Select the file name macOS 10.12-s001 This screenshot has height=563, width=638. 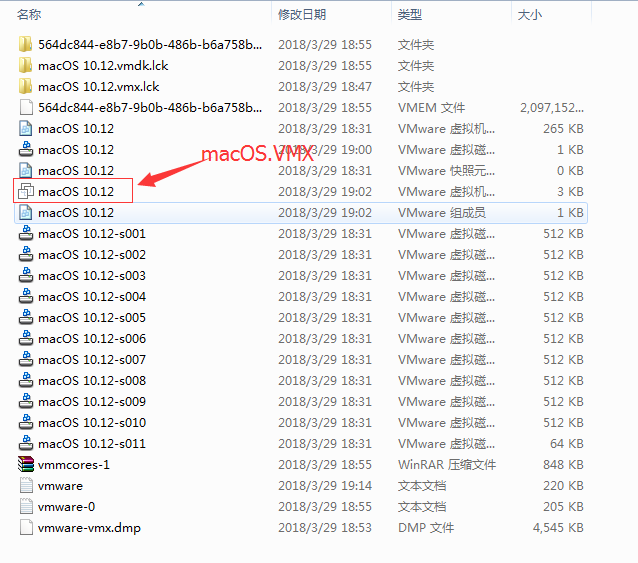click(x=92, y=233)
